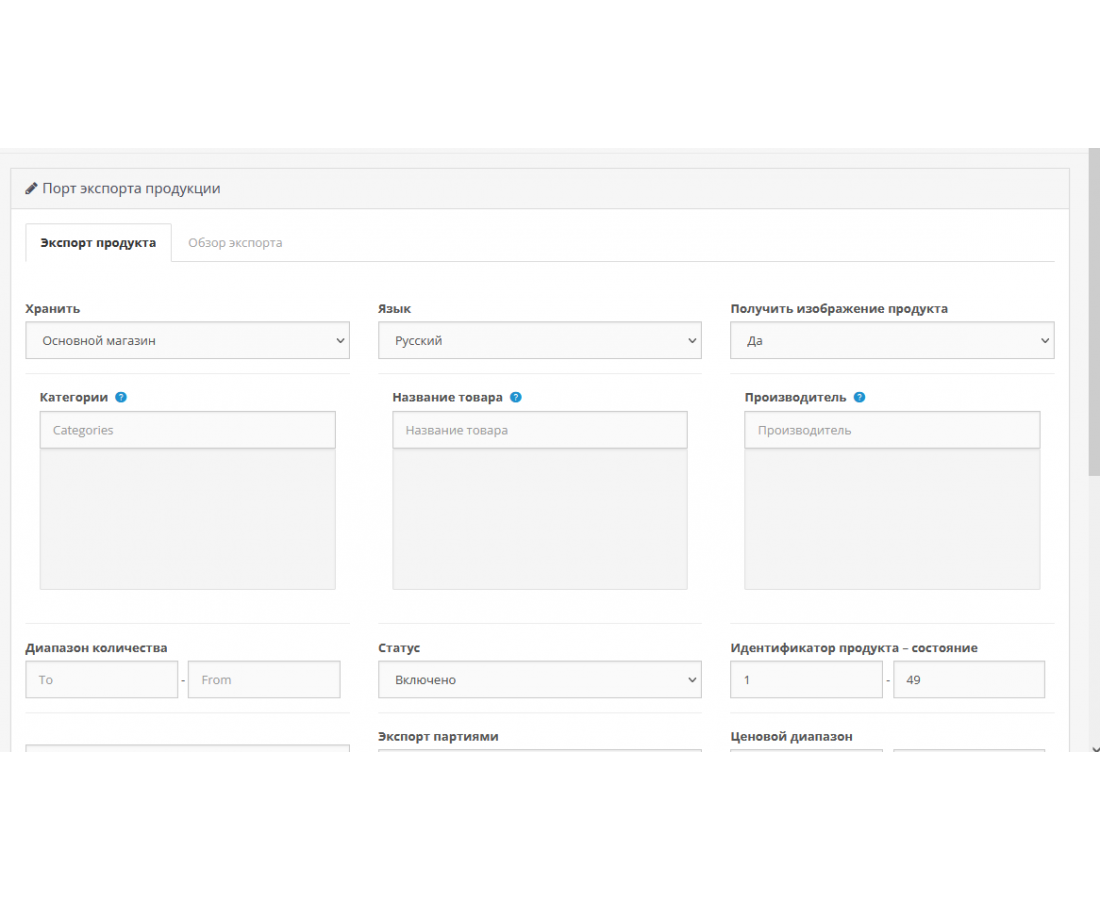The height and width of the screenshot is (900, 1100).
Task: Click the empty list box under Categories
Action: (187, 519)
